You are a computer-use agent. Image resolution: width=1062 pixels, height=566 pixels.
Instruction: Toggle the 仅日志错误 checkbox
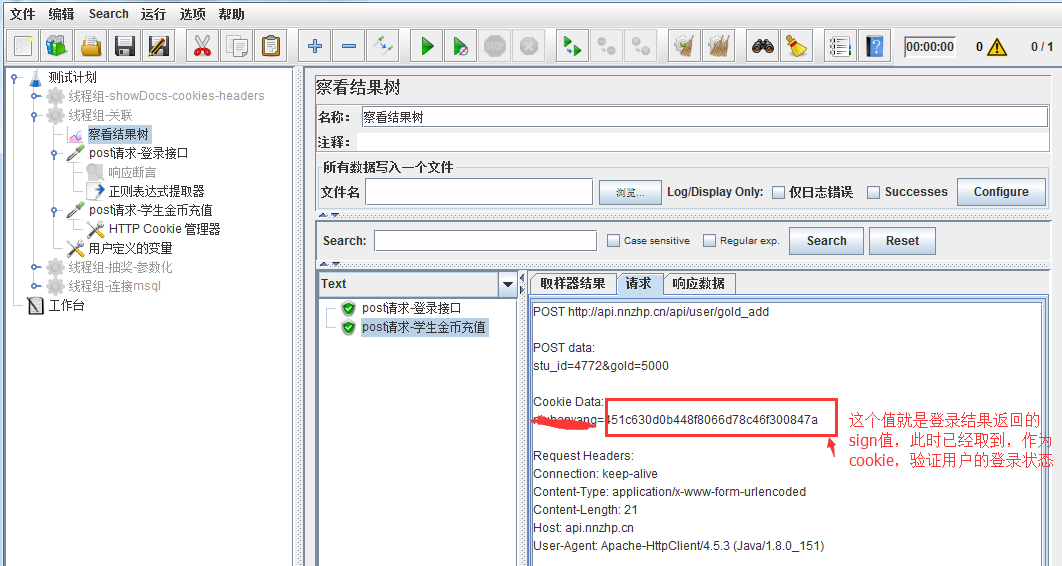point(779,192)
